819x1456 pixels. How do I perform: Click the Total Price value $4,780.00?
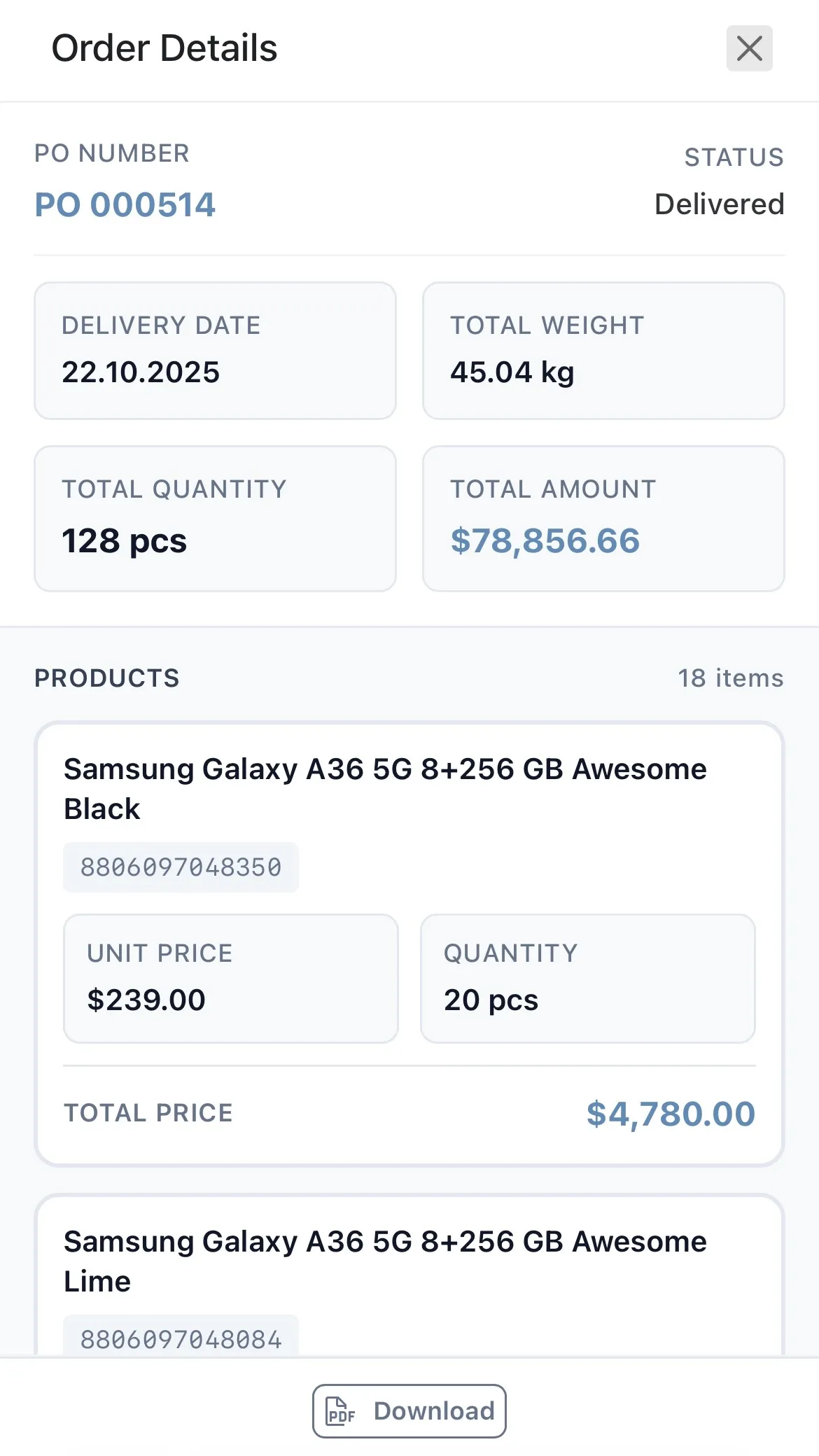tap(670, 1114)
